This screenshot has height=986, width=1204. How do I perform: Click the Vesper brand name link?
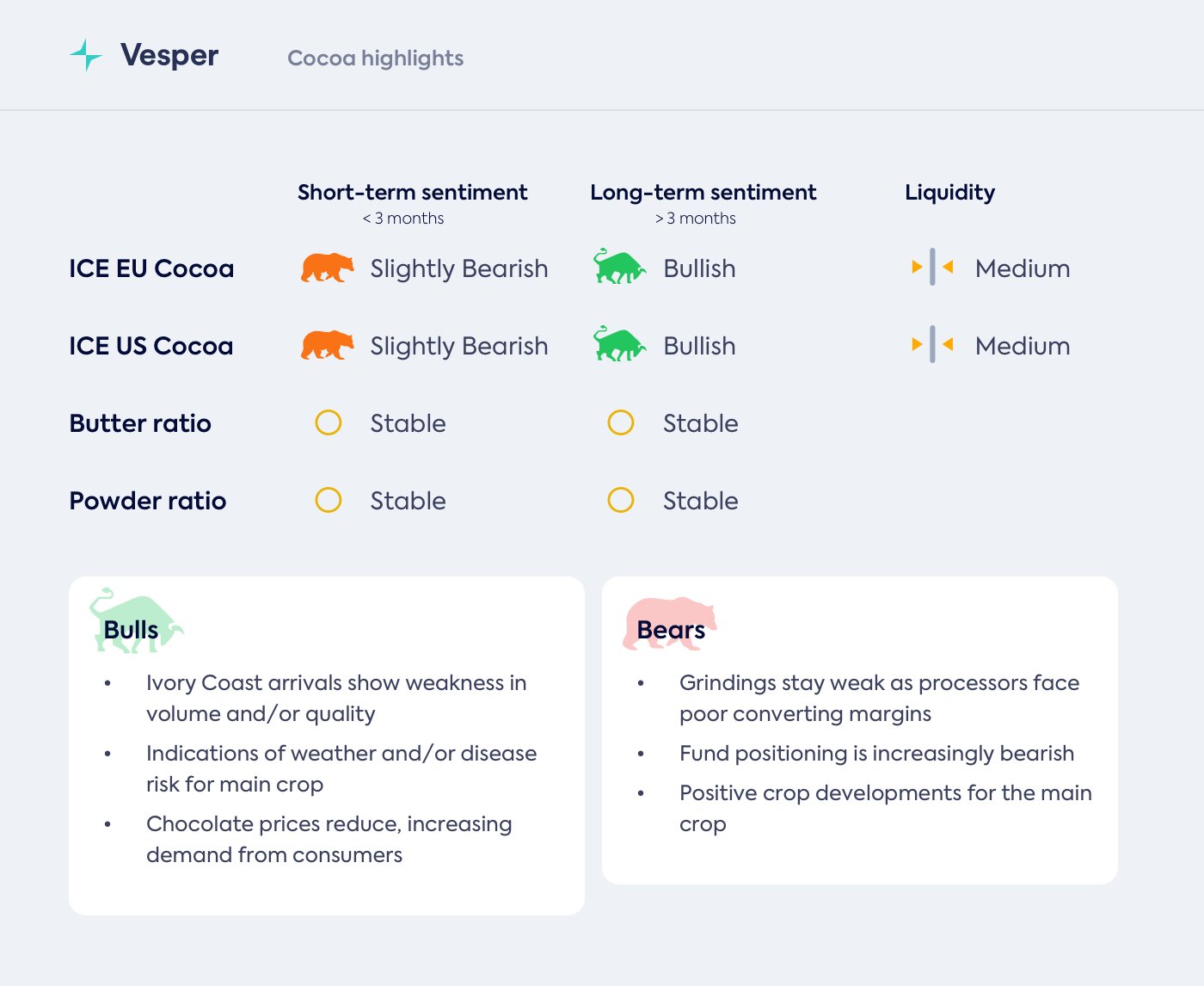[169, 55]
